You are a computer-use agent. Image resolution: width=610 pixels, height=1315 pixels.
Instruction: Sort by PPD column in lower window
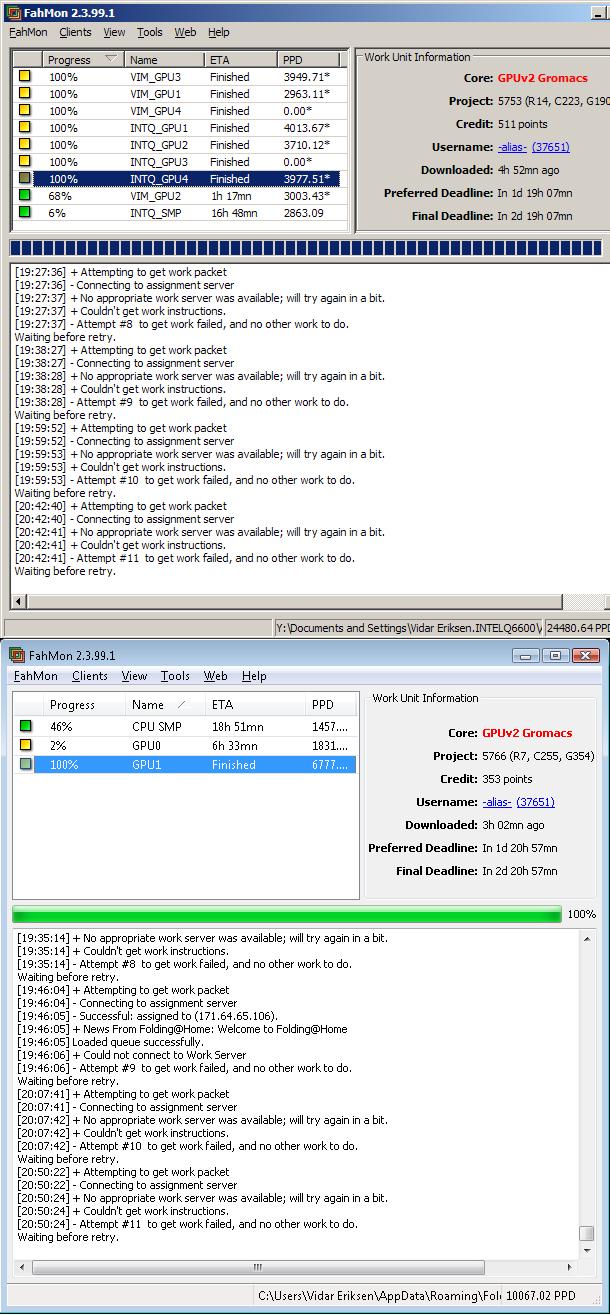pyautogui.click(x=331, y=705)
